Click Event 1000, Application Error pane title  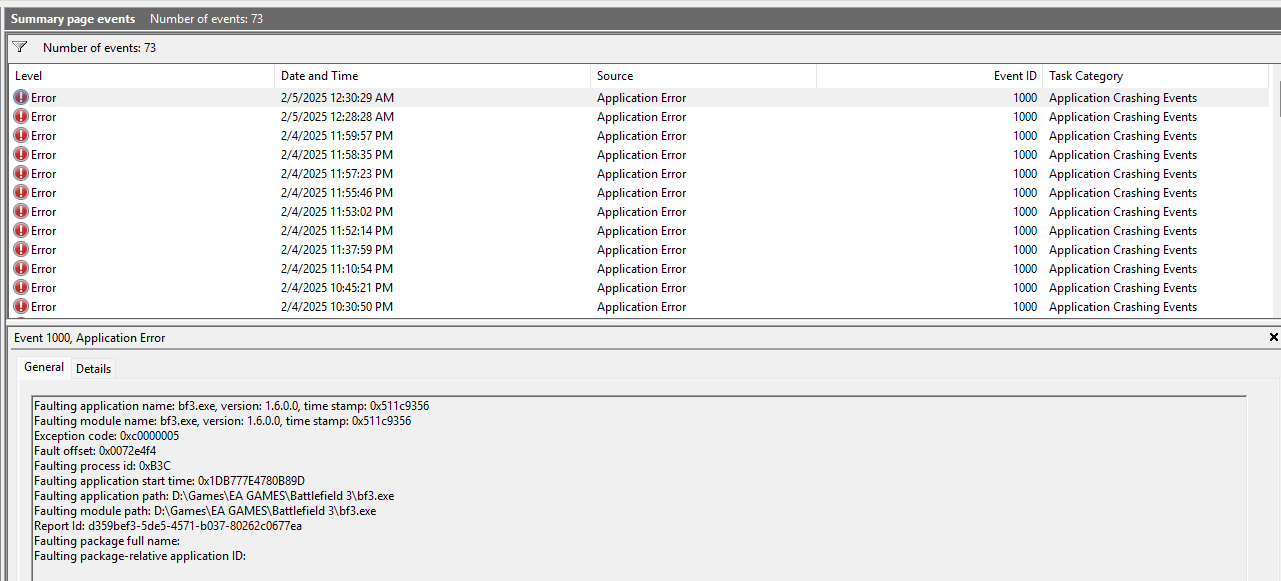pos(90,338)
